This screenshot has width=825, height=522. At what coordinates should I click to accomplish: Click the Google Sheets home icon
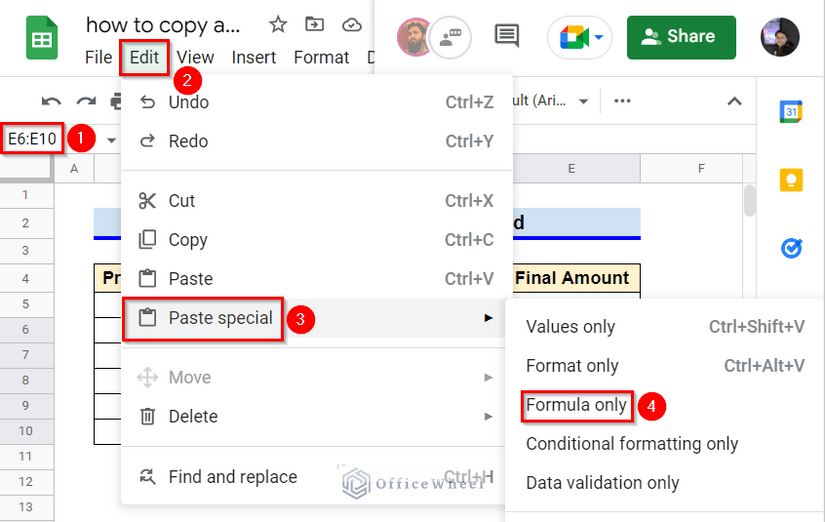[x=41, y=40]
